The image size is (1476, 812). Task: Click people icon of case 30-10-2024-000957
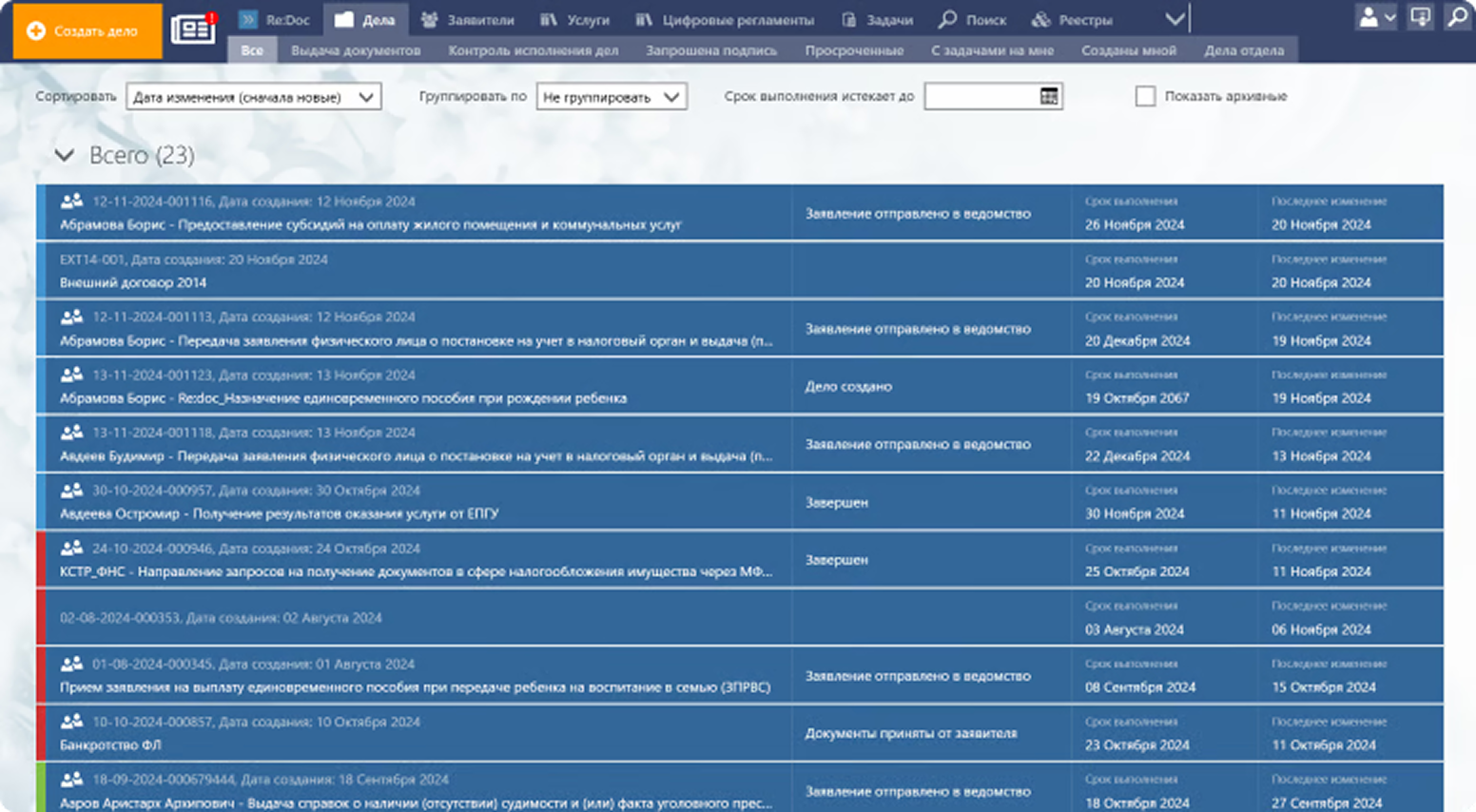(x=72, y=491)
